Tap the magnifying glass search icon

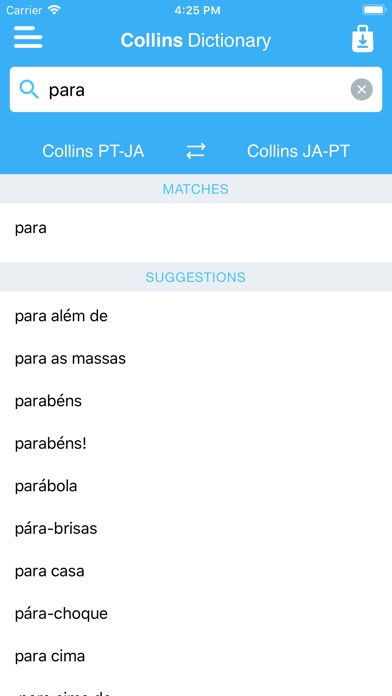coord(29,90)
